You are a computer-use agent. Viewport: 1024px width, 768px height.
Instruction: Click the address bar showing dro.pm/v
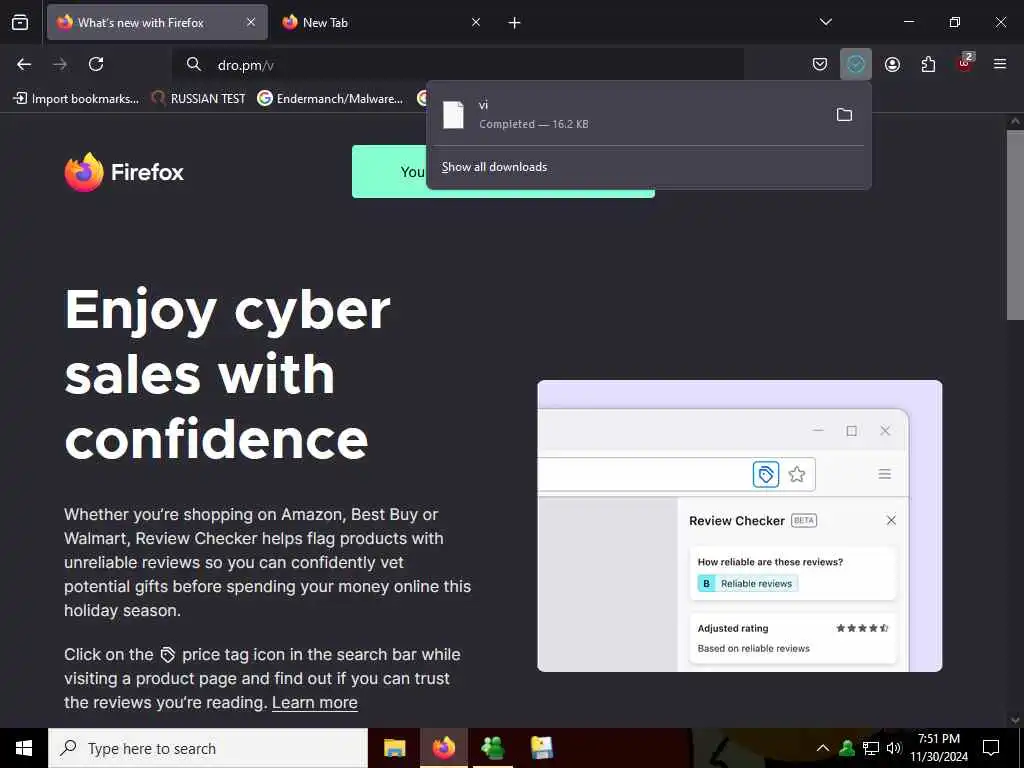click(457, 64)
